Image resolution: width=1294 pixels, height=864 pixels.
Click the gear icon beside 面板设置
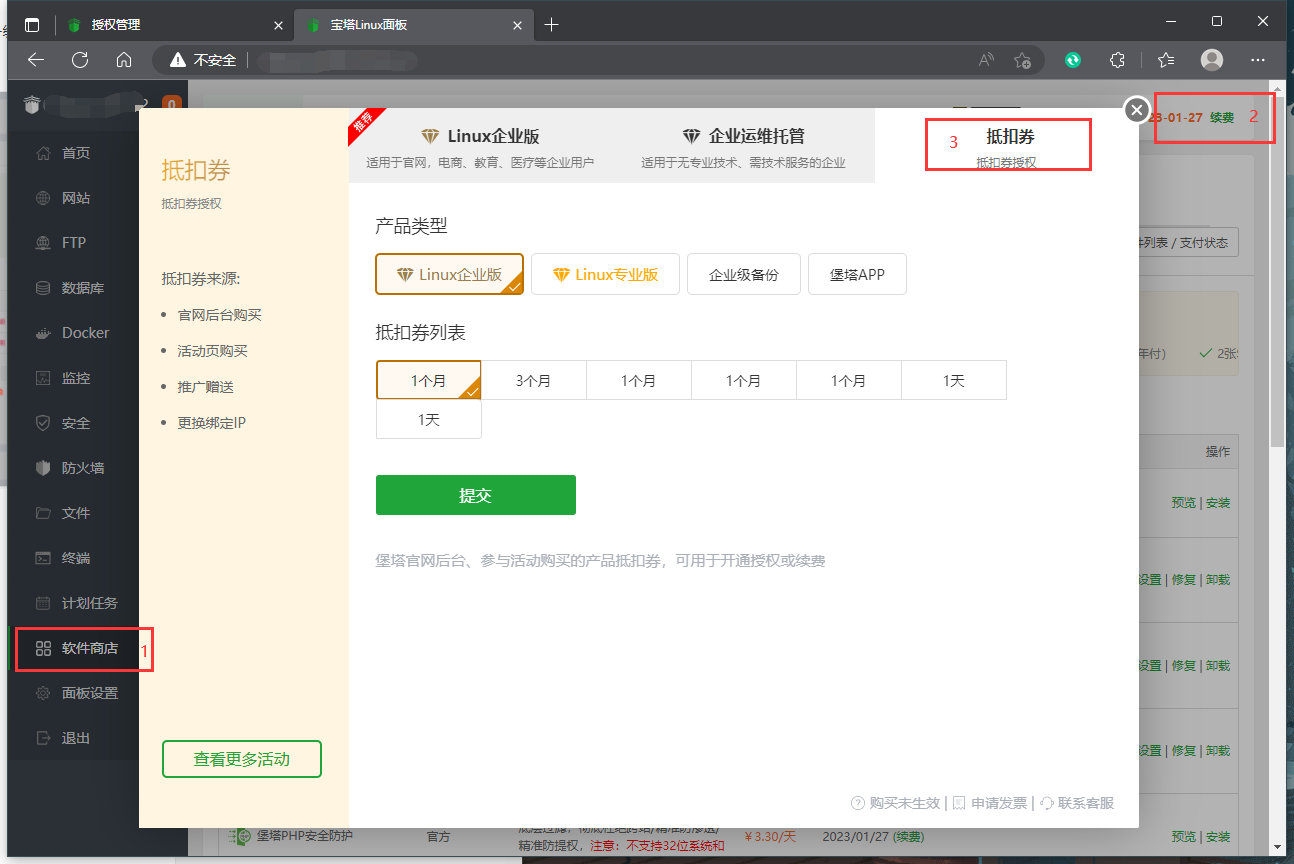click(x=43, y=693)
